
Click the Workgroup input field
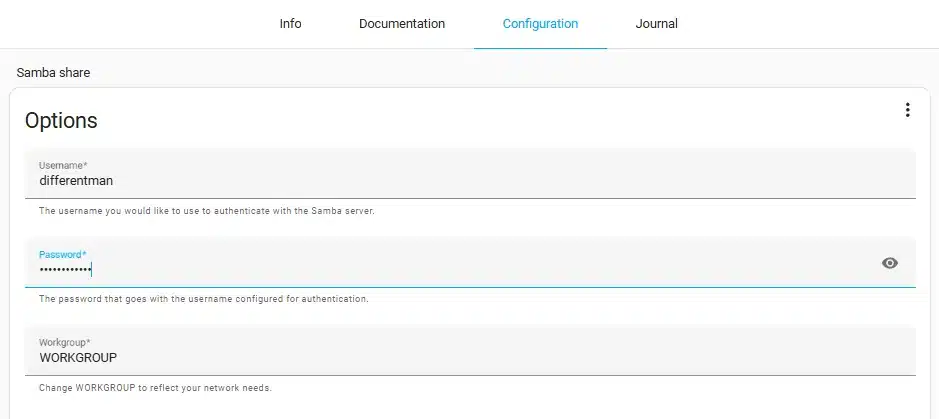[470, 351]
